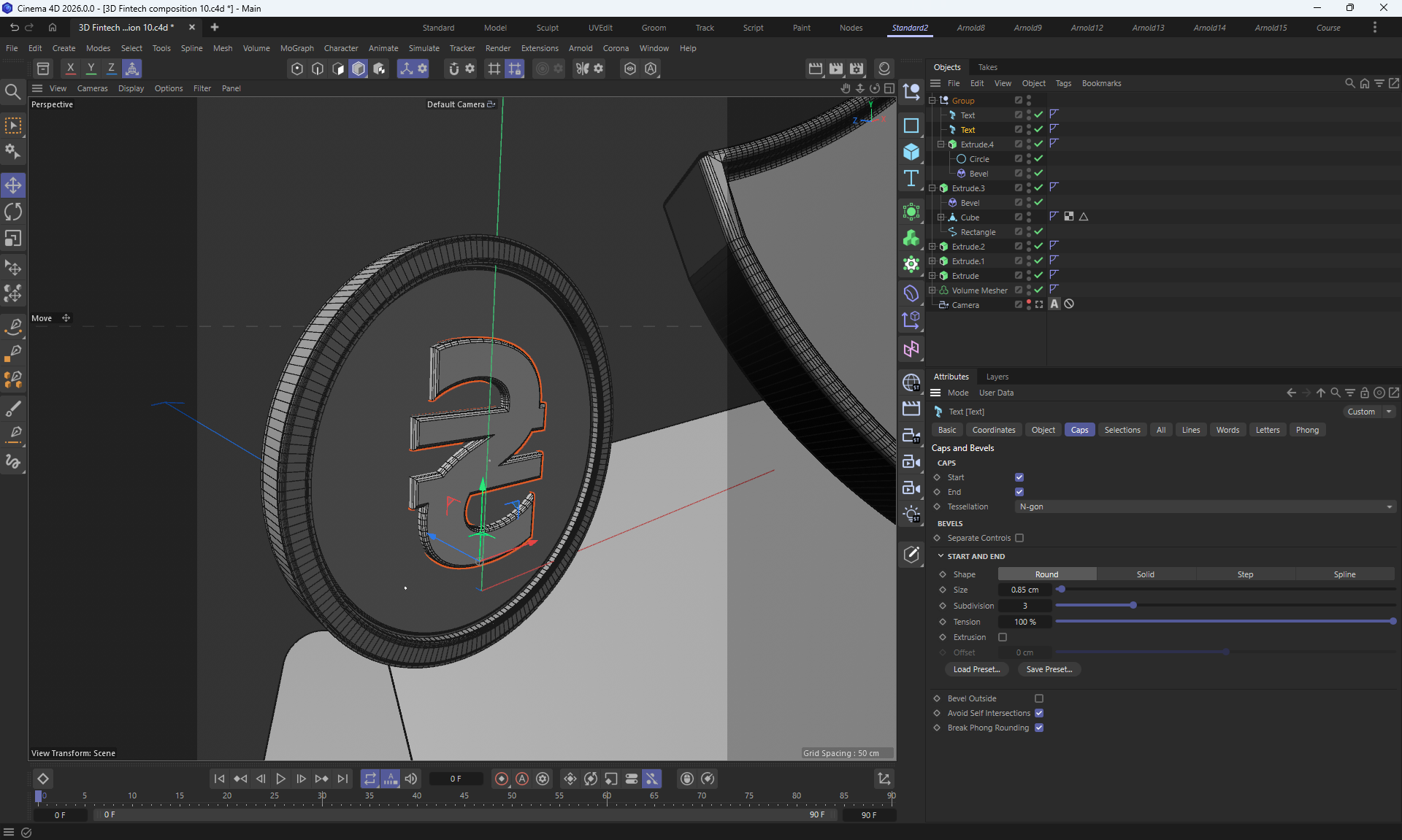
Task: Select the Rotate tool icon
Action: click(x=13, y=212)
